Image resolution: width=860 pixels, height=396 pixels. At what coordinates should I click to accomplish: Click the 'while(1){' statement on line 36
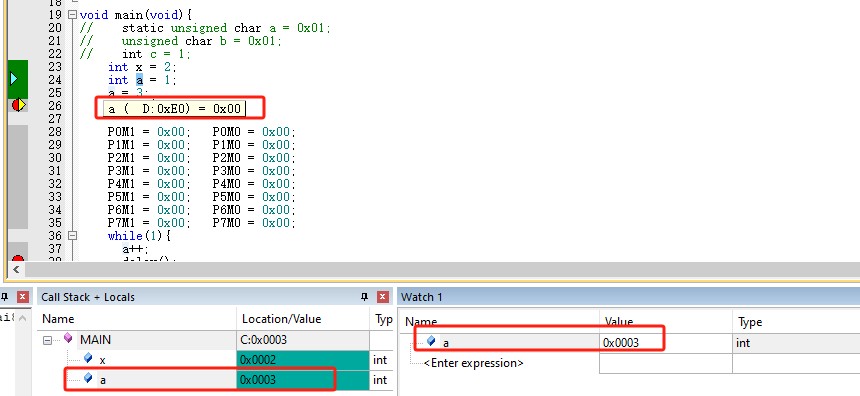[x=140, y=236]
